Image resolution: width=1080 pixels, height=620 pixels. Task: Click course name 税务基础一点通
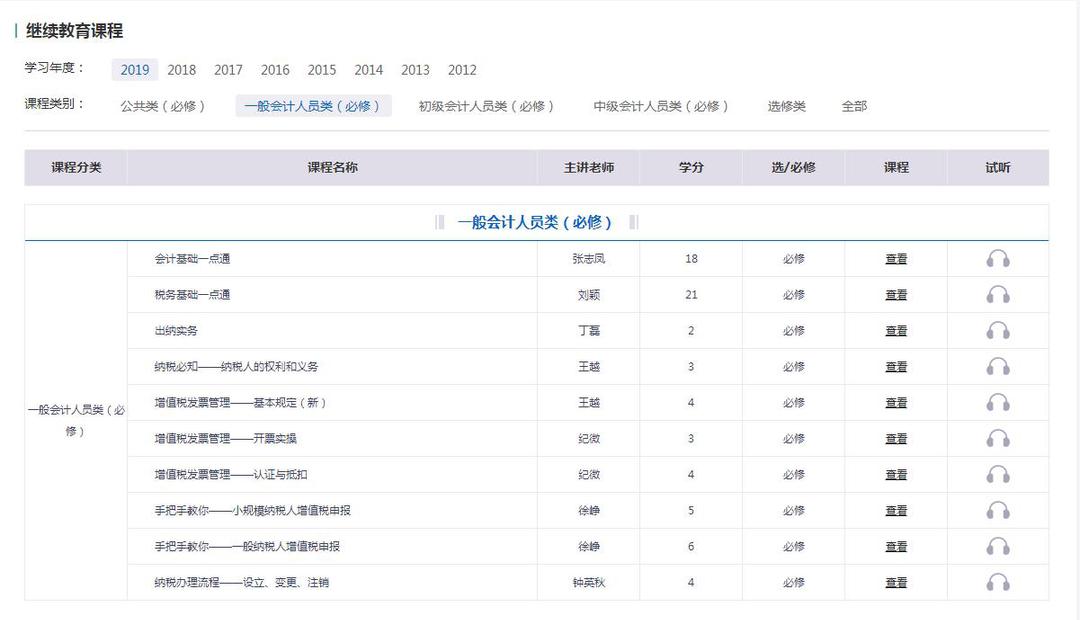192,295
